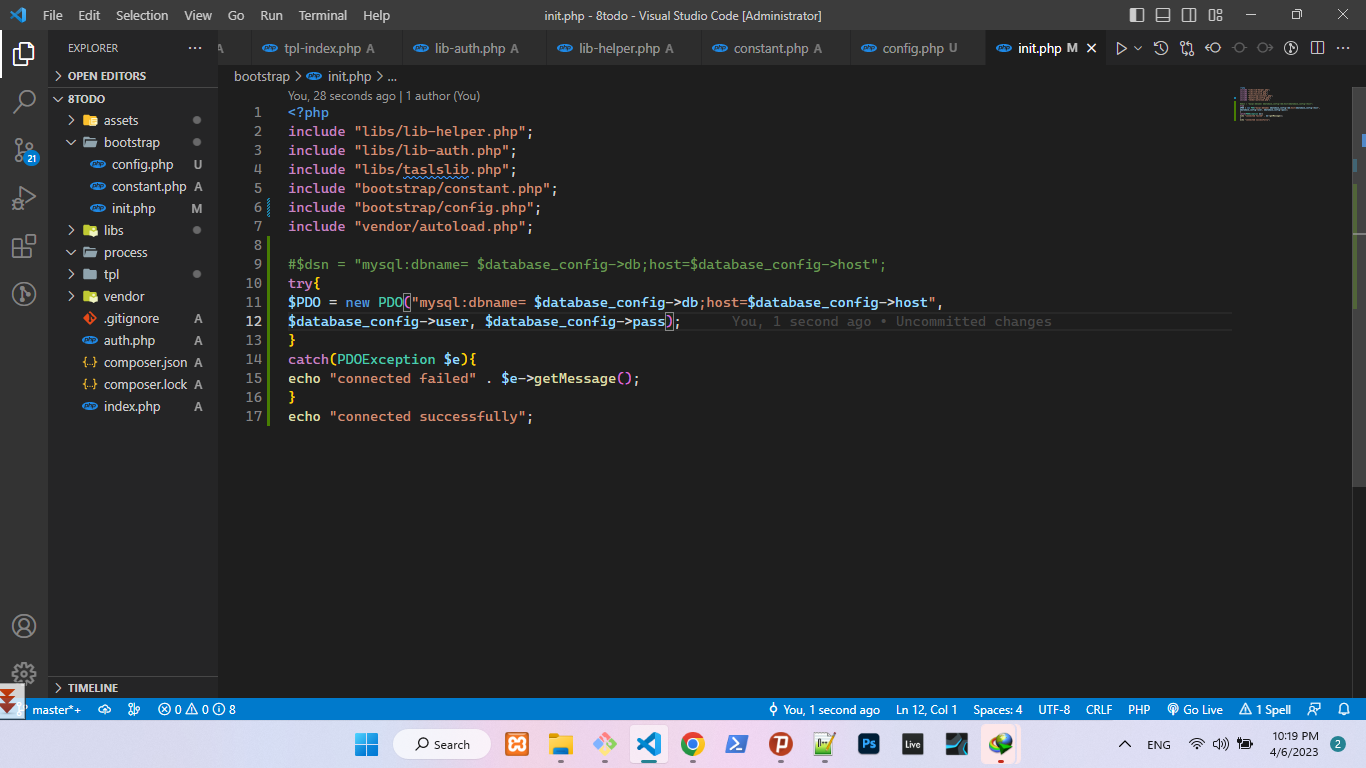Viewport: 1366px width, 768px height.
Task: Click the feedback icon in status bar
Action: [1315, 709]
